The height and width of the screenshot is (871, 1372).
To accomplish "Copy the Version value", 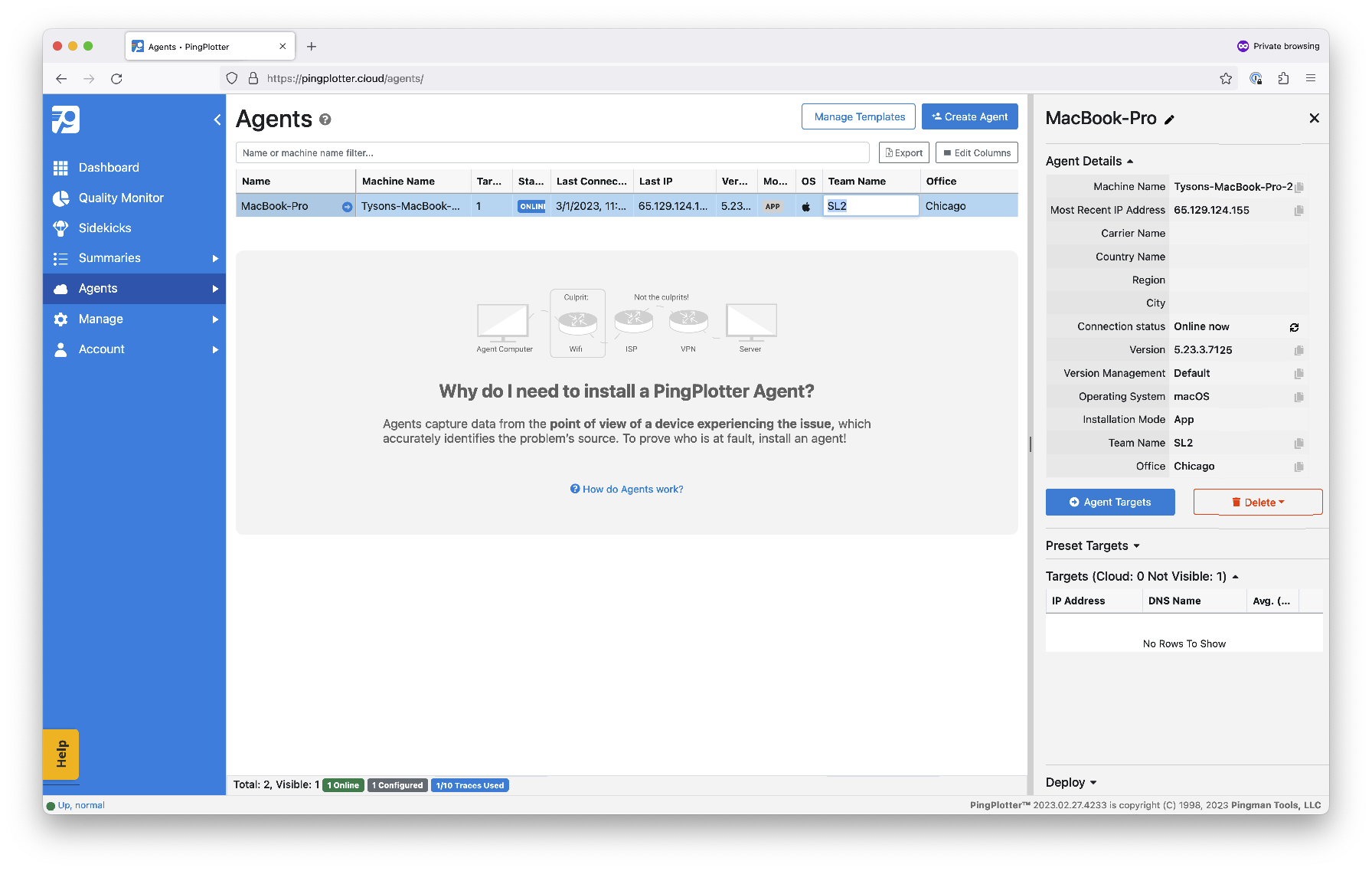I will (x=1298, y=350).
